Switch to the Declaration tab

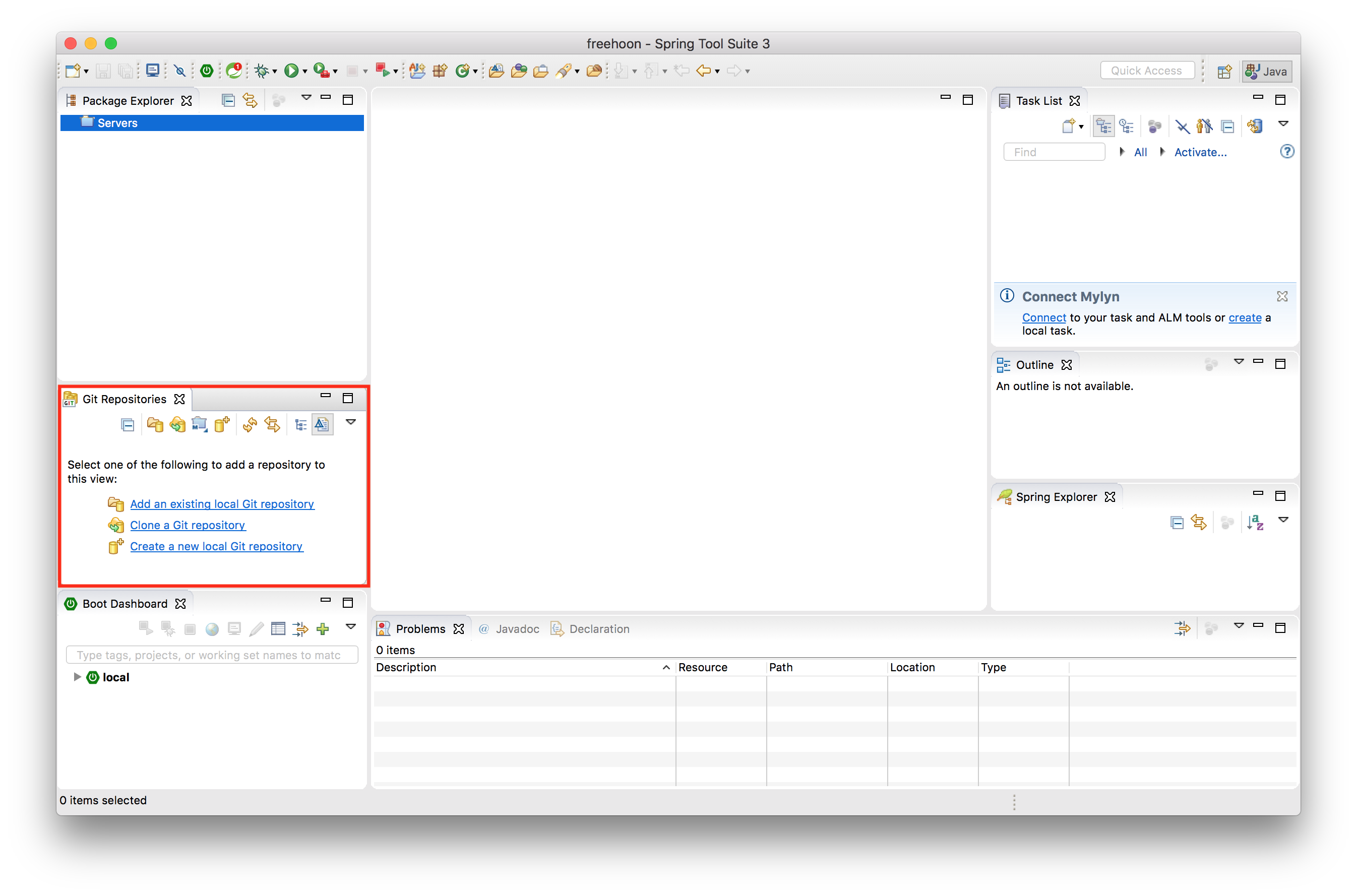pos(598,629)
